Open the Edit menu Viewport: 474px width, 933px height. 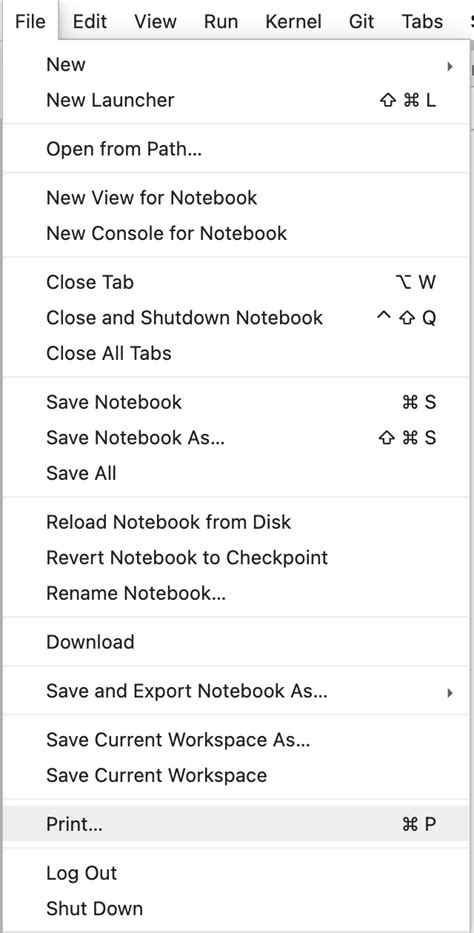[x=89, y=21]
